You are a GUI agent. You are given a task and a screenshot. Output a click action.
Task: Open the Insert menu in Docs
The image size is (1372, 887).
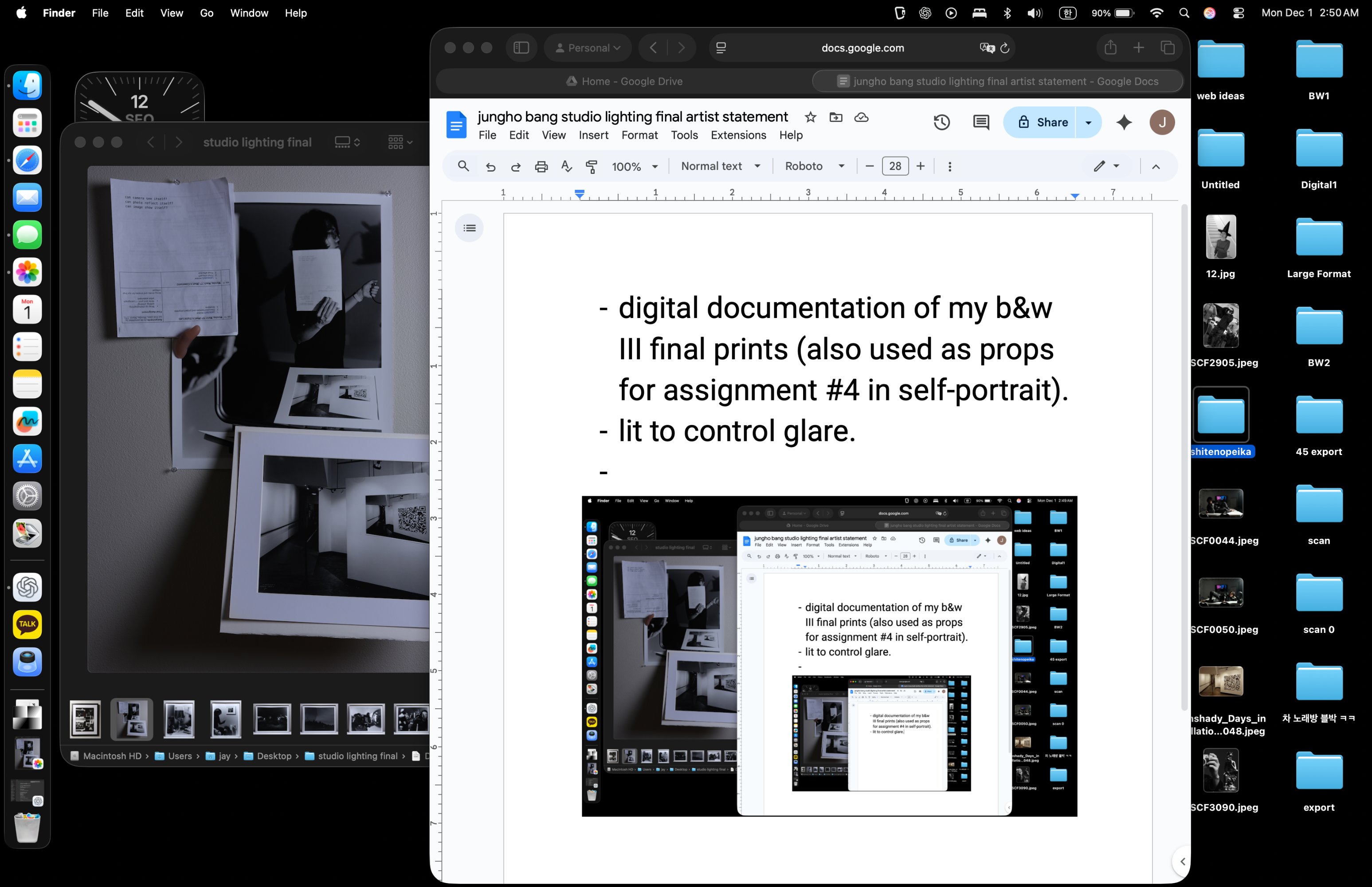click(593, 135)
